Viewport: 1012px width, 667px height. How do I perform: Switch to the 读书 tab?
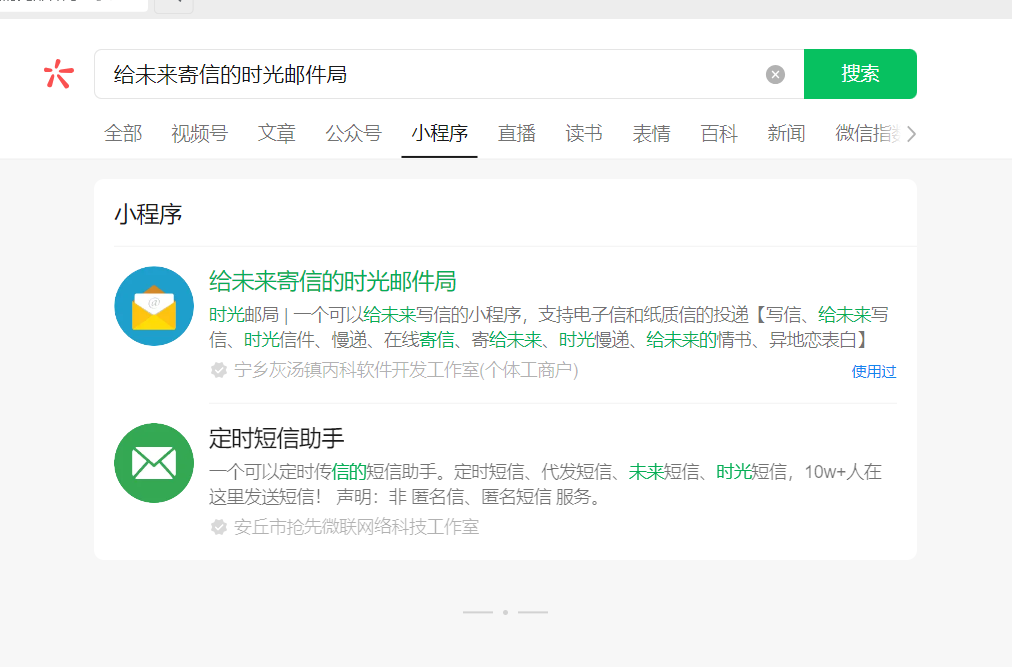coord(583,134)
